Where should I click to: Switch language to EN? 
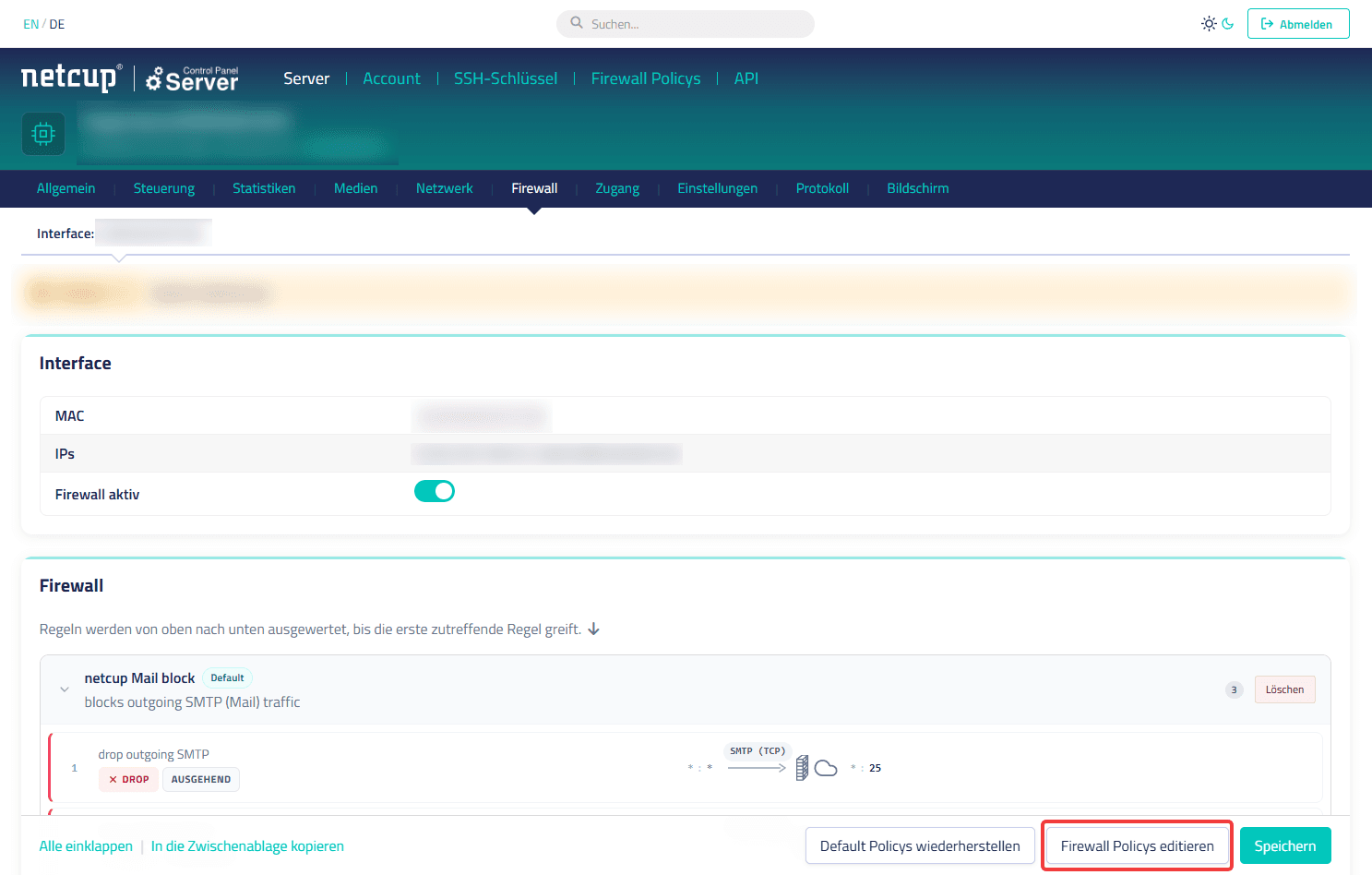[x=31, y=25]
